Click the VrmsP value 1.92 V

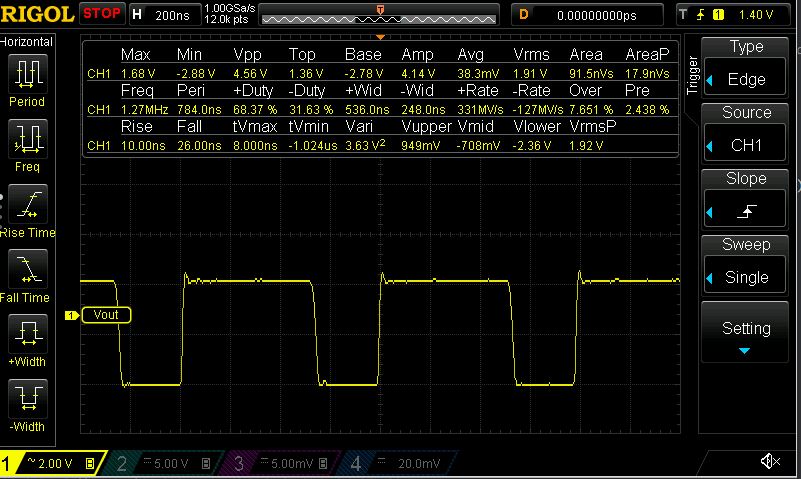click(586, 146)
